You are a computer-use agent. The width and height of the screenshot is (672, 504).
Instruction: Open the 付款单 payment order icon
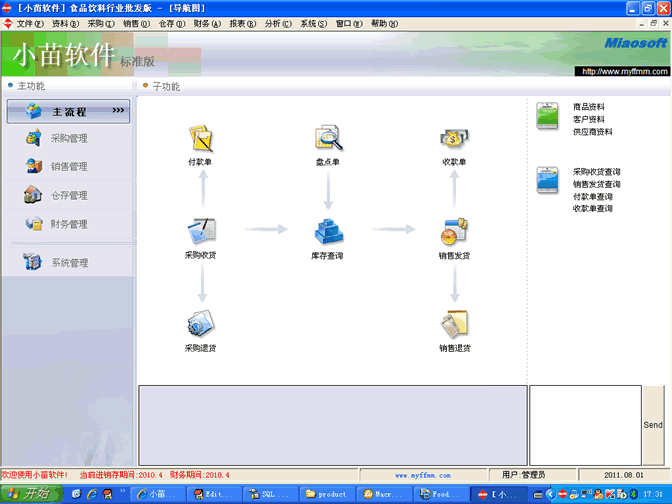pos(201,138)
